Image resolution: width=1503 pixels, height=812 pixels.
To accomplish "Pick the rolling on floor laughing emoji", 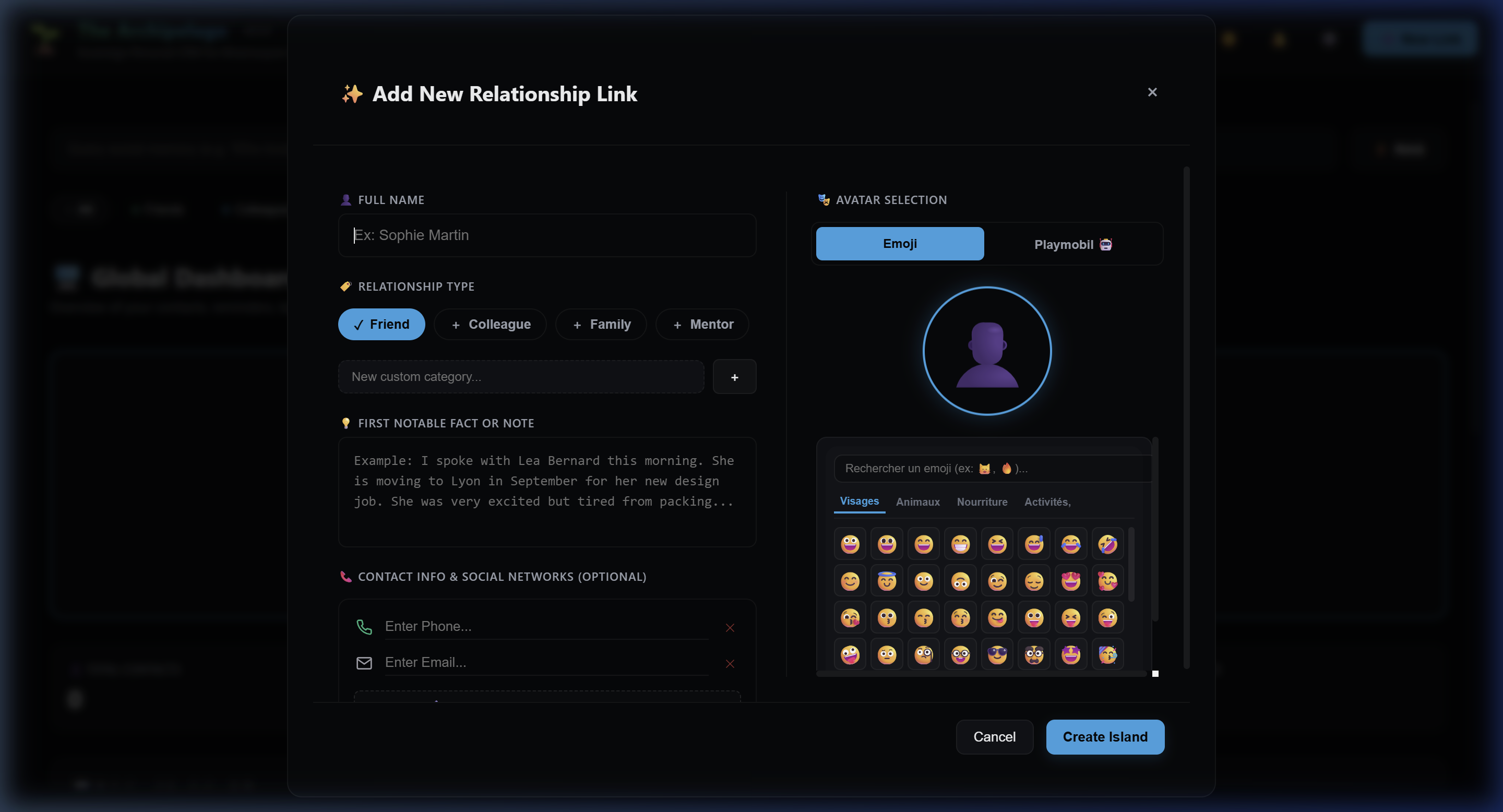I will click(1107, 544).
